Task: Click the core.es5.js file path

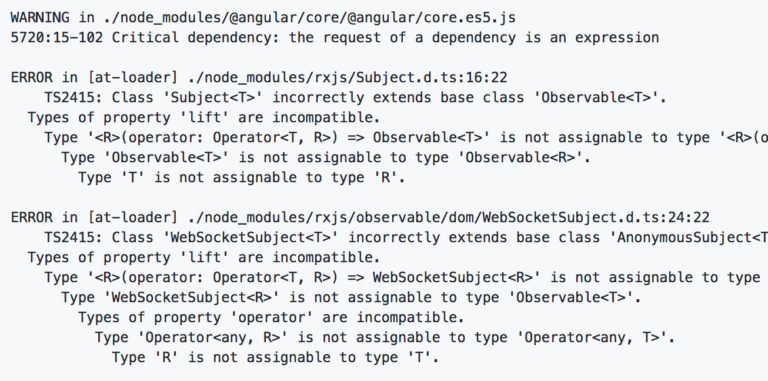Action: coord(310,18)
